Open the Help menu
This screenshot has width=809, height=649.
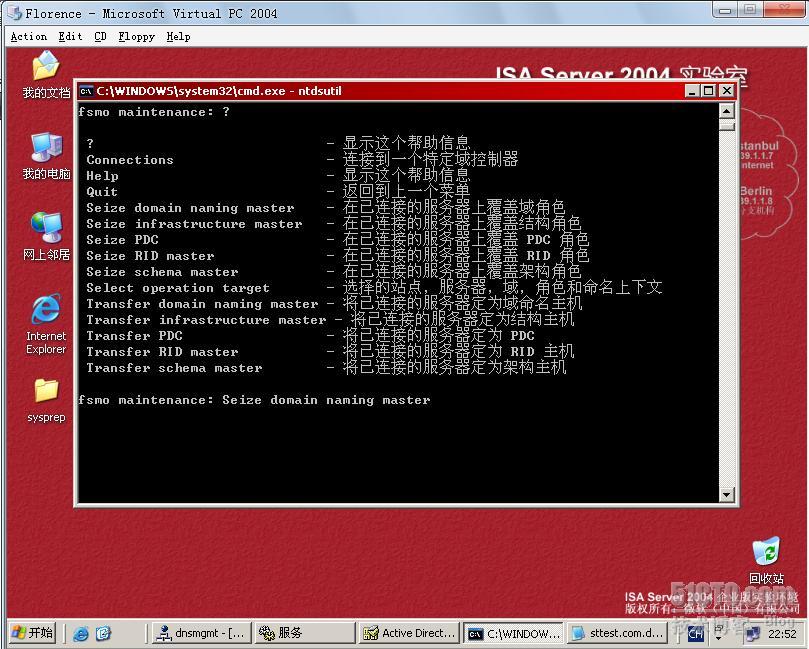click(178, 37)
